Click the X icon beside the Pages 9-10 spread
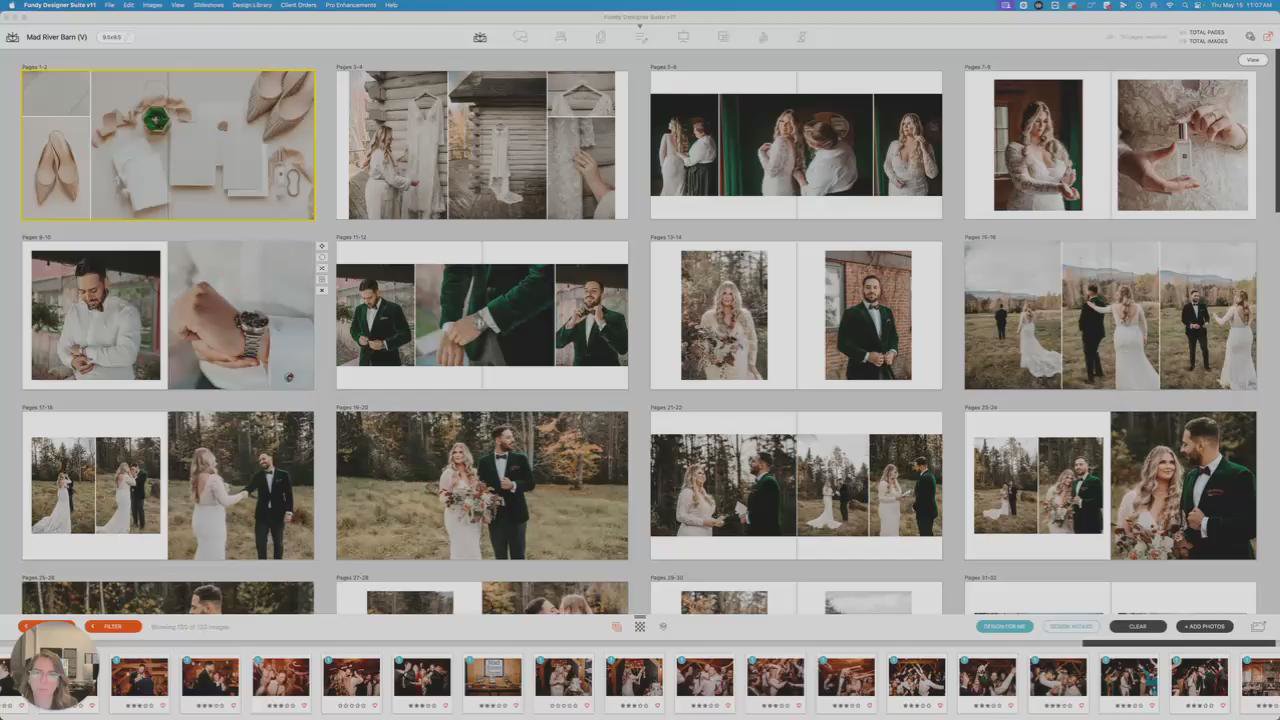 click(322, 290)
